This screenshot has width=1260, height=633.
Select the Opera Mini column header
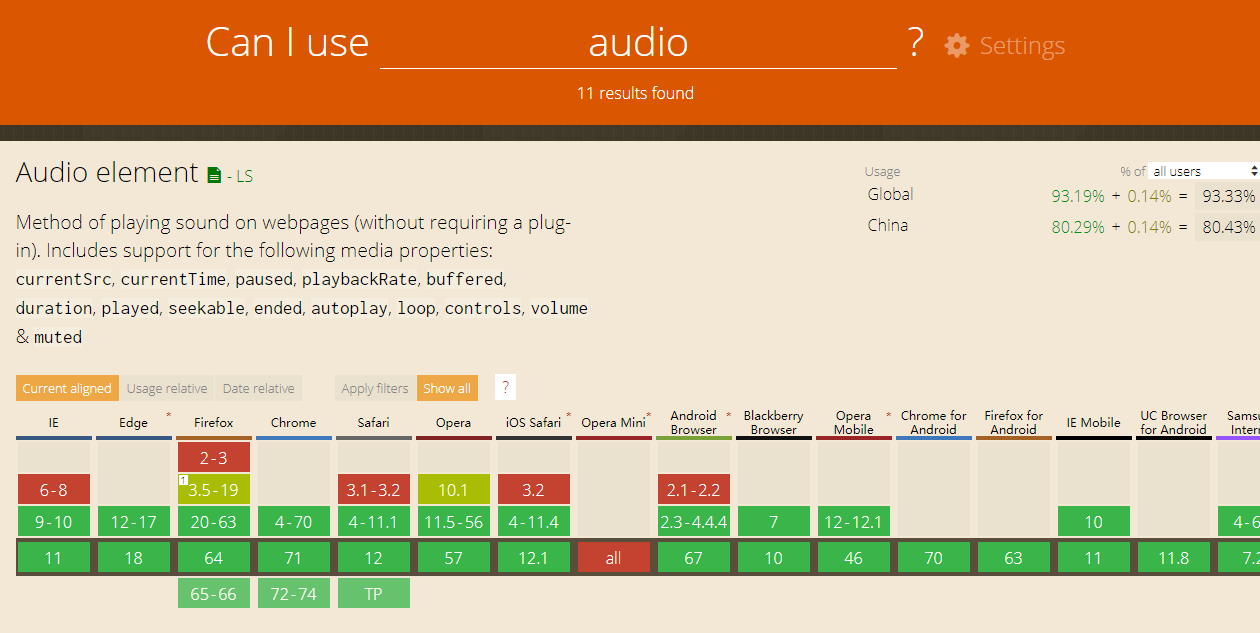[x=613, y=423]
